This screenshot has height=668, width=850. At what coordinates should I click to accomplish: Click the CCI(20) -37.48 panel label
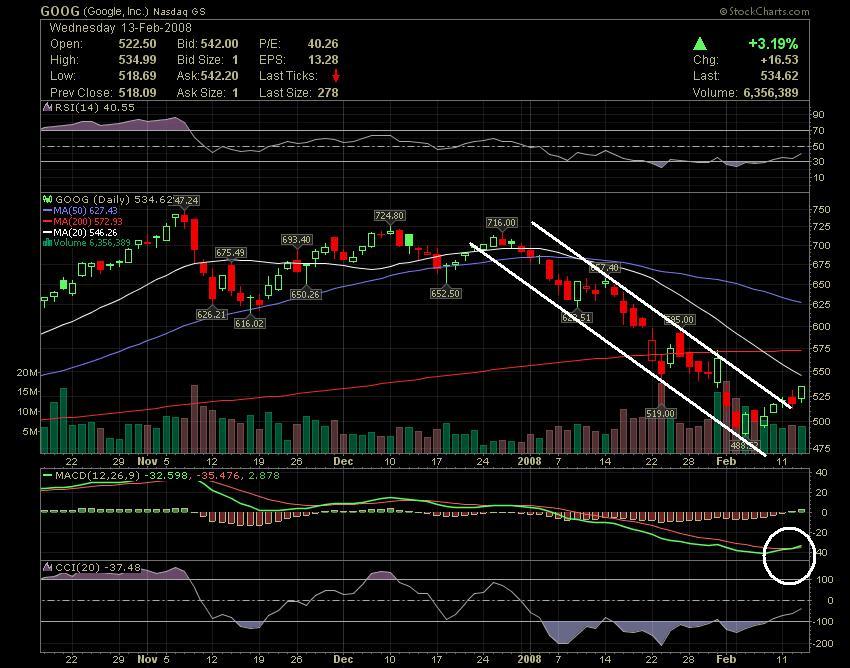pos(98,568)
